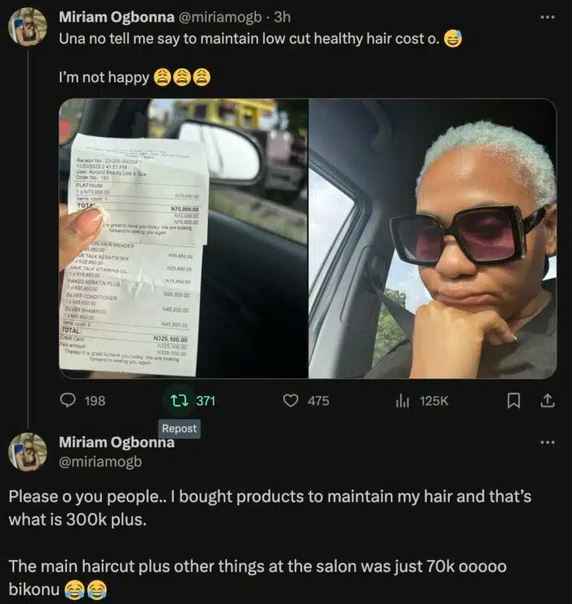Click the @miriamogb handle on first post
The image size is (572, 604).
point(220,17)
